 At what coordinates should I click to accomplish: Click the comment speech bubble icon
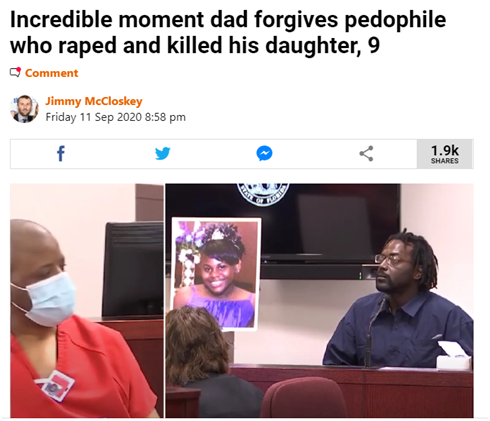[x=15, y=72]
